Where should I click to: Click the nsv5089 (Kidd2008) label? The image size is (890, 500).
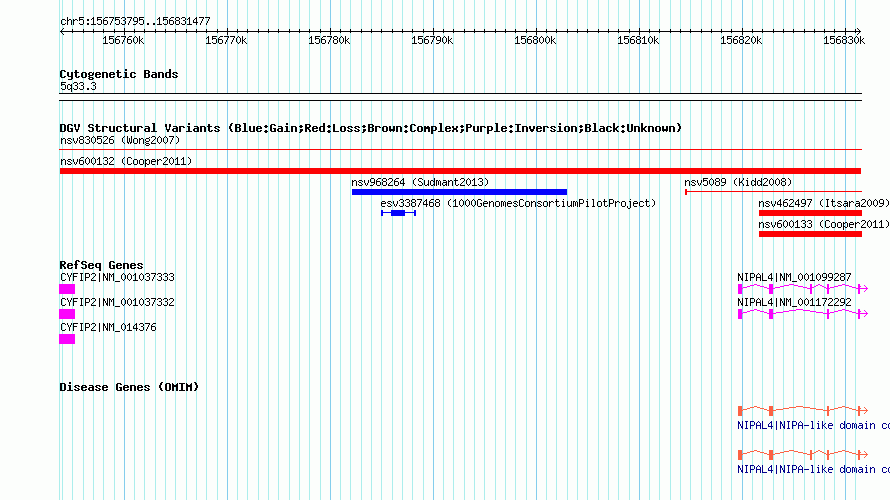tap(738, 182)
